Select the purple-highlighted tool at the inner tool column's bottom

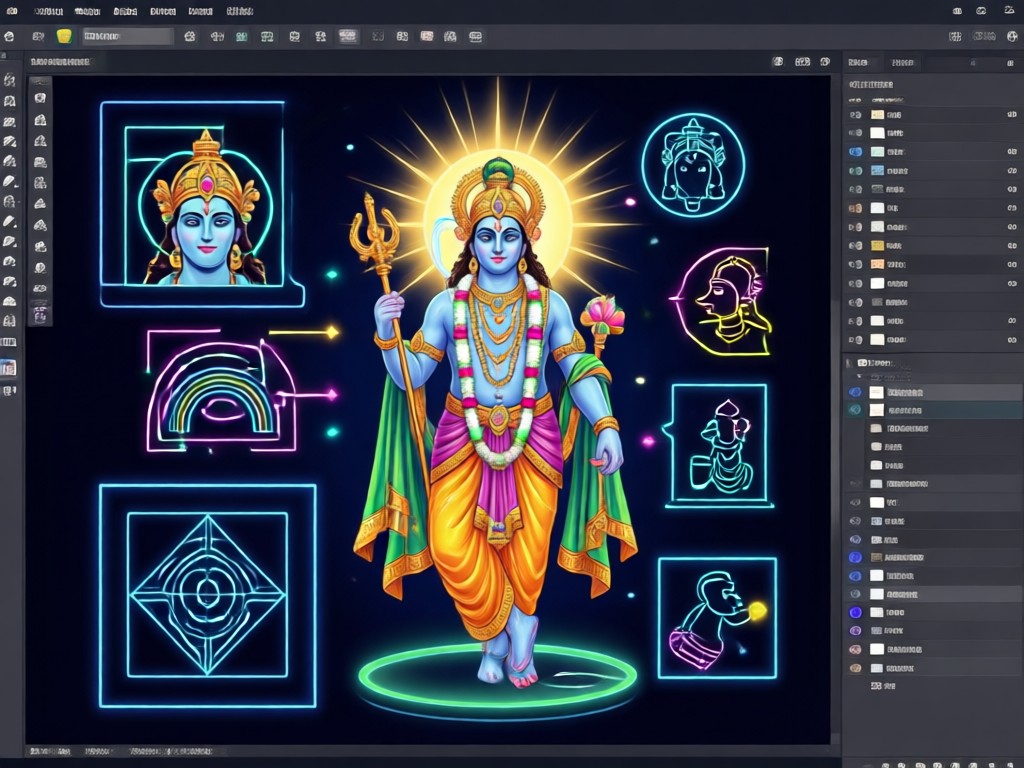[40, 315]
